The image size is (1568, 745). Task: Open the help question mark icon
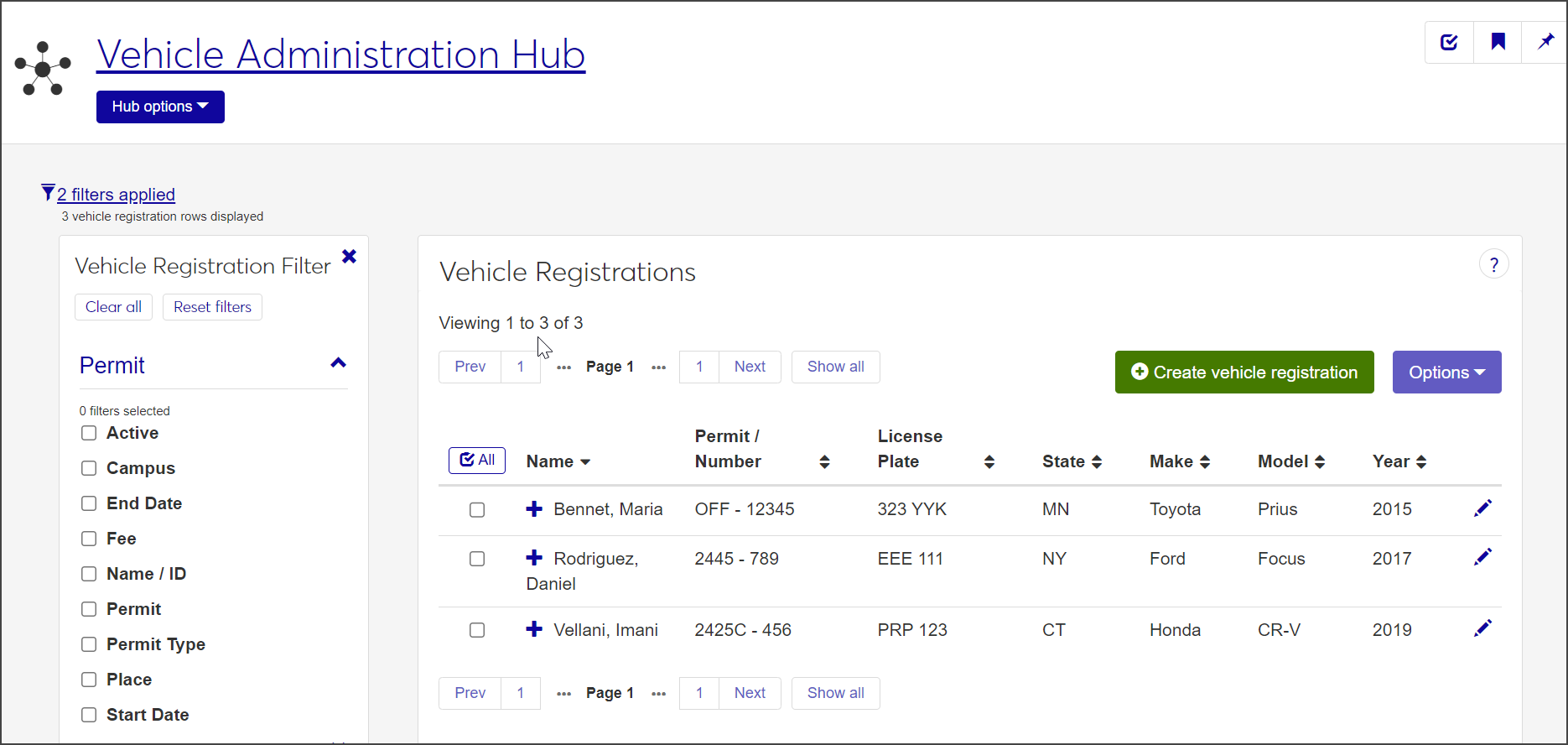point(1493,265)
